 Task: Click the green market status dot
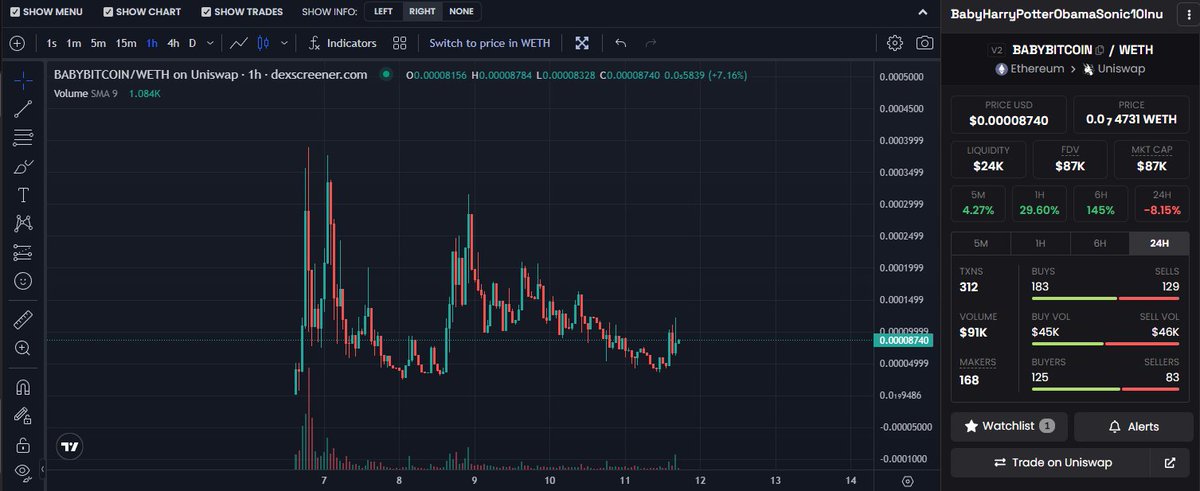386,74
